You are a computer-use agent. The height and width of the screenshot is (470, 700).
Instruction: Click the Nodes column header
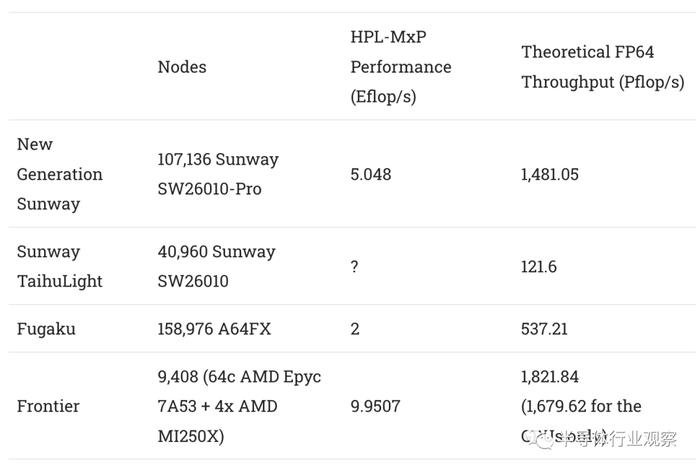(182, 67)
